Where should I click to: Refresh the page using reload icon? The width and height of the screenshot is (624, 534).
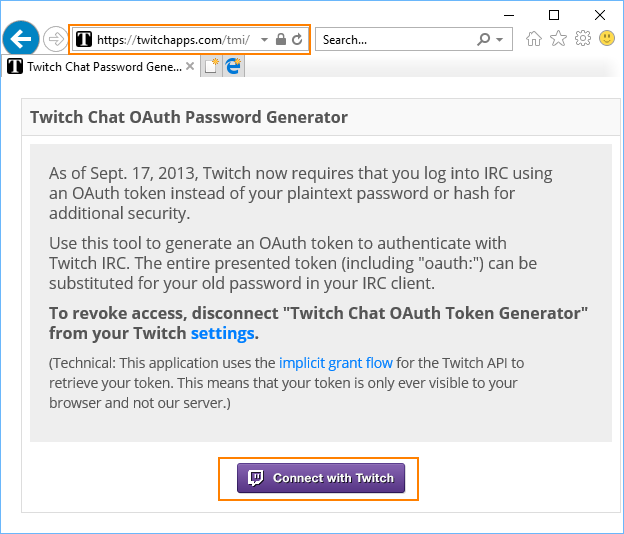point(297,39)
